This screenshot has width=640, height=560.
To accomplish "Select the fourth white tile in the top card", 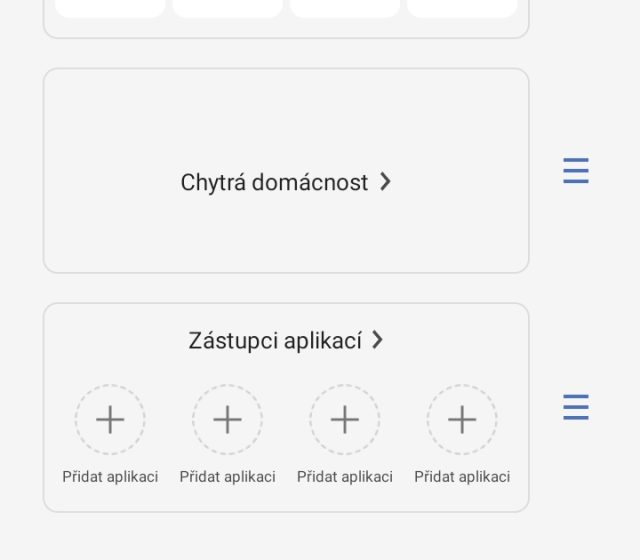I will coord(462,8).
